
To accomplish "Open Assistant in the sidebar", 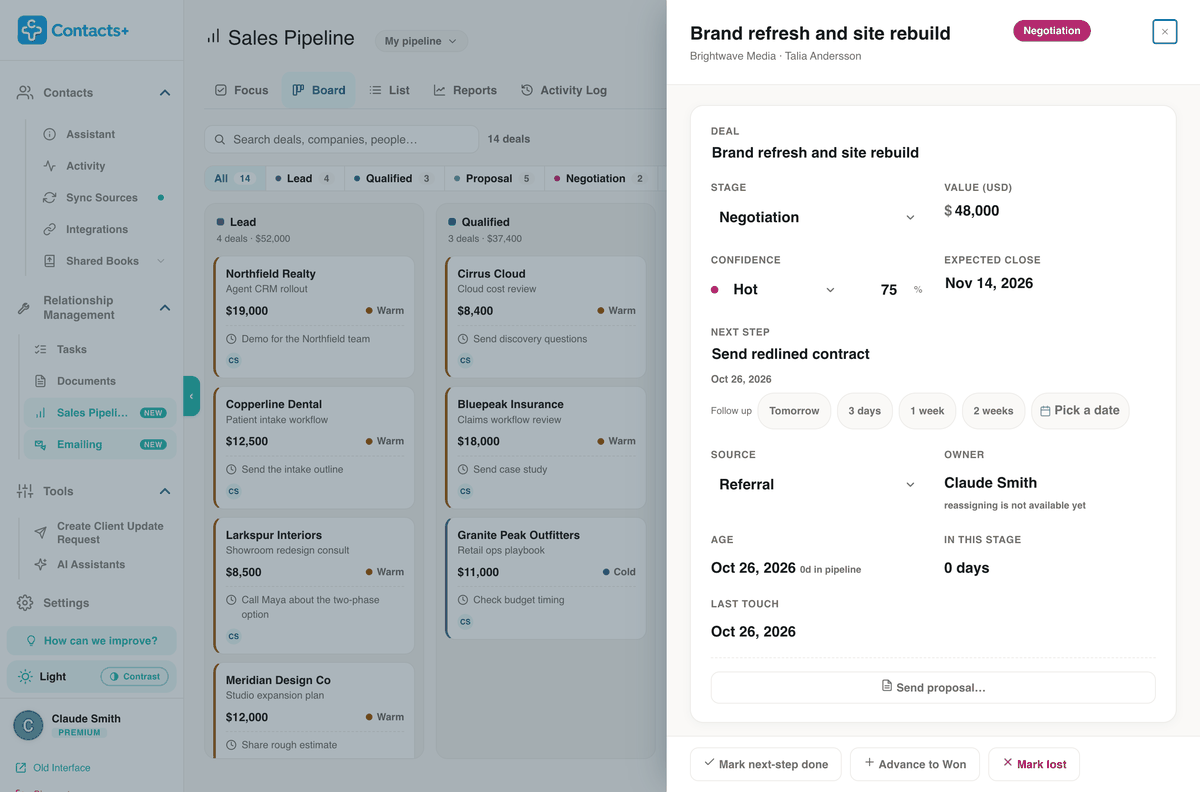I will [x=90, y=134].
